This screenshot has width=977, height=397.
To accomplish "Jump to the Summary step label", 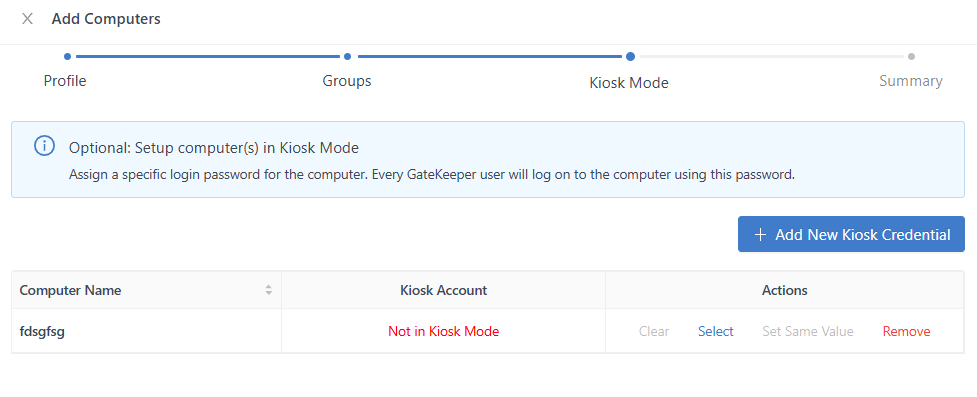I will [910, 80].
